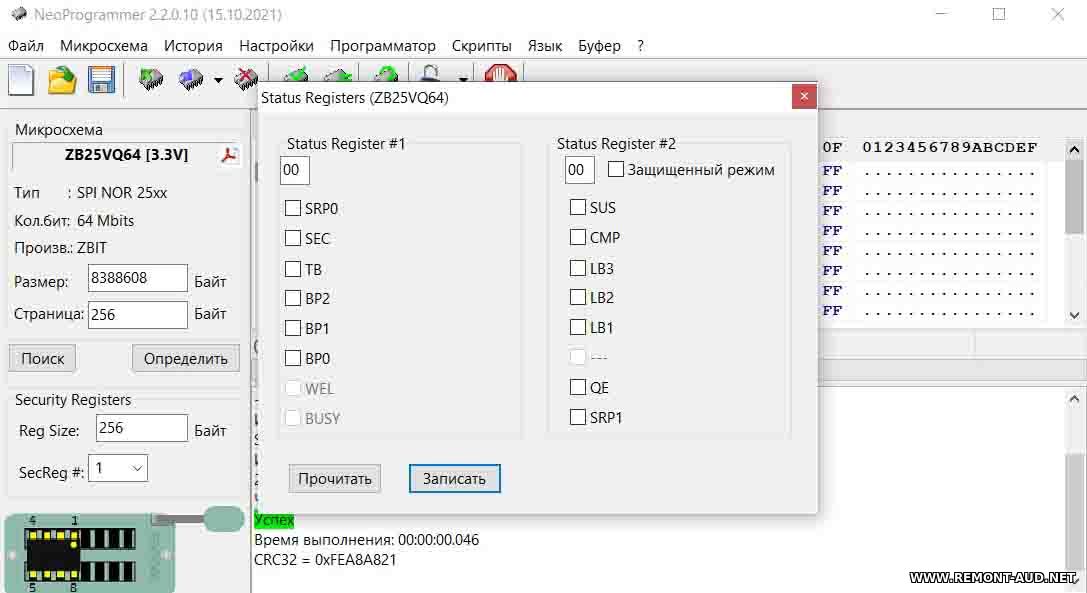Click the Прочитать button
The height and width of the screenshot is (593, 1087).
click(335, 479)
